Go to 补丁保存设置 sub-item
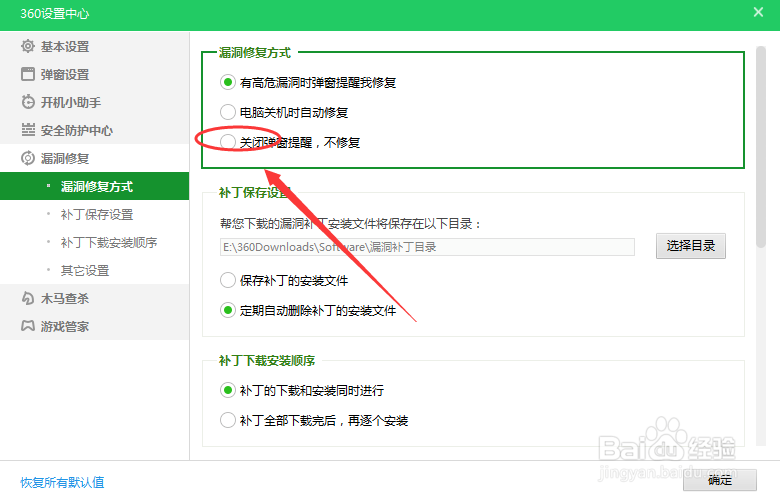The width and height of the screenshot is (780, 500). point(95,214)
